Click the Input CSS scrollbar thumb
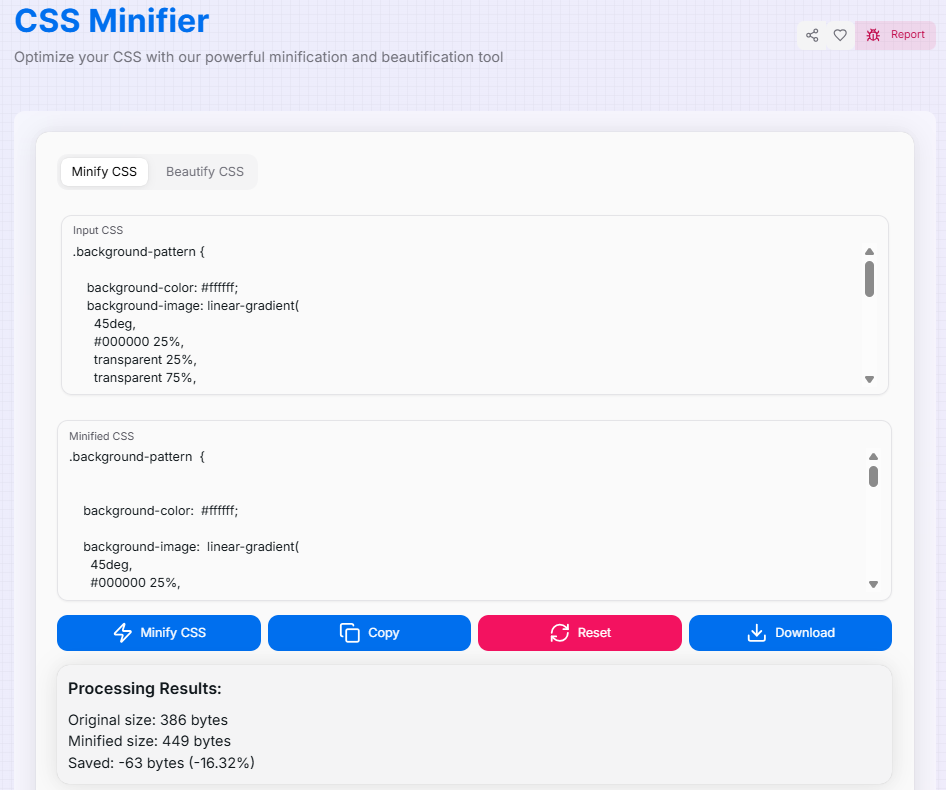Screen dimensions: 946x790 pos(869,280)
